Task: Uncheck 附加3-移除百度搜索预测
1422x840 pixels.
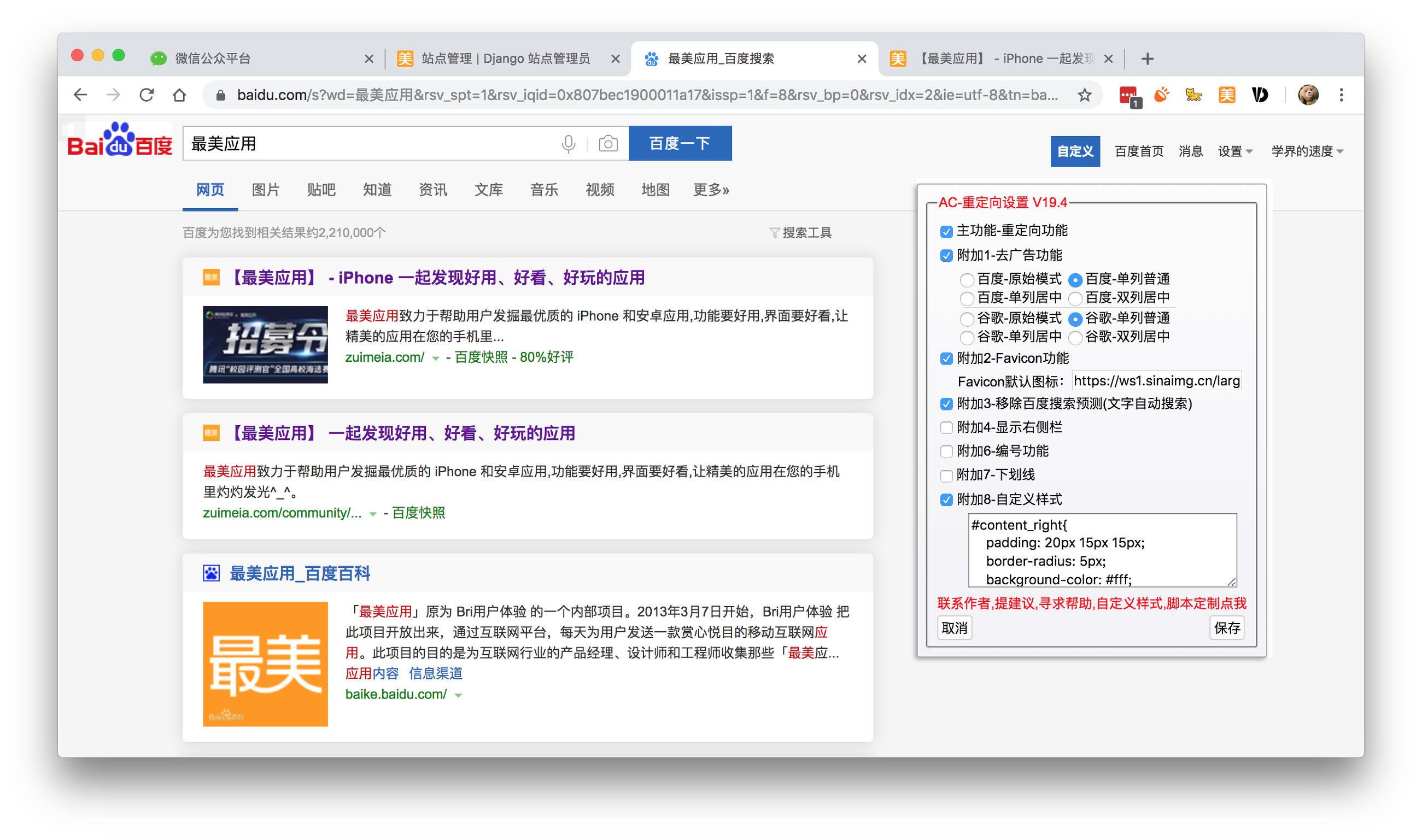Action: [x=946, y=403]
